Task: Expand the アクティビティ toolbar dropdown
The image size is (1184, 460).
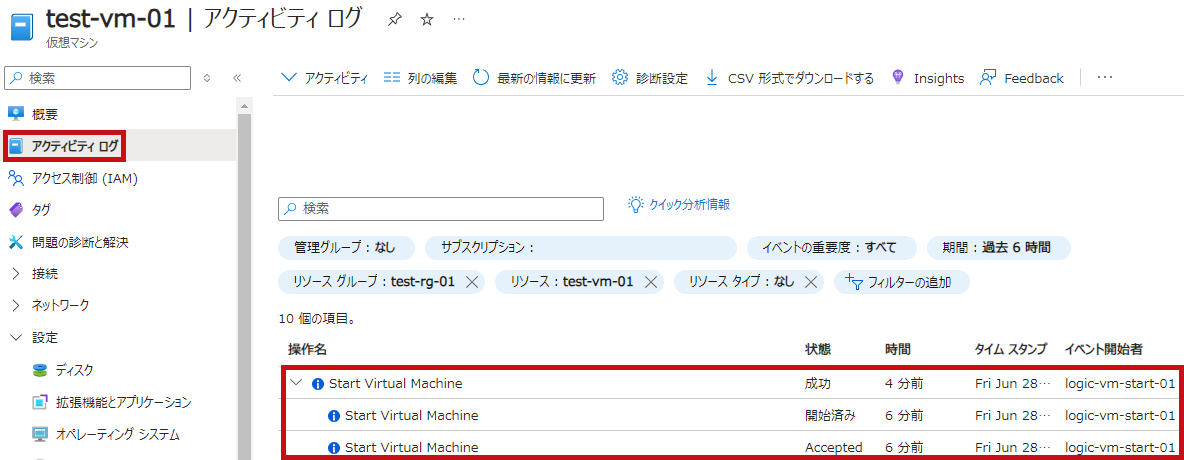Action: [324, 78]
